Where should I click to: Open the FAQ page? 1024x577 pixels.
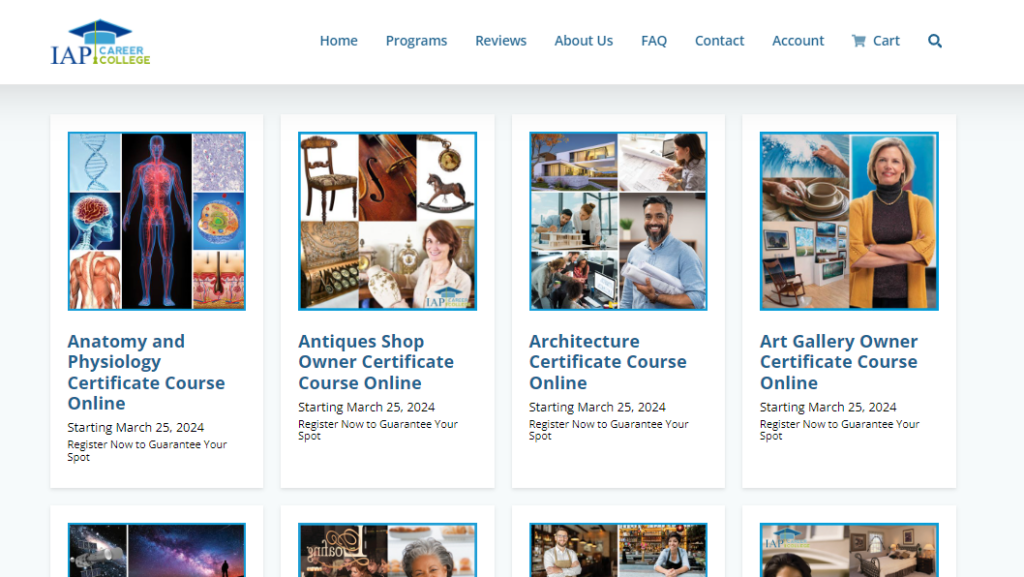653,40
